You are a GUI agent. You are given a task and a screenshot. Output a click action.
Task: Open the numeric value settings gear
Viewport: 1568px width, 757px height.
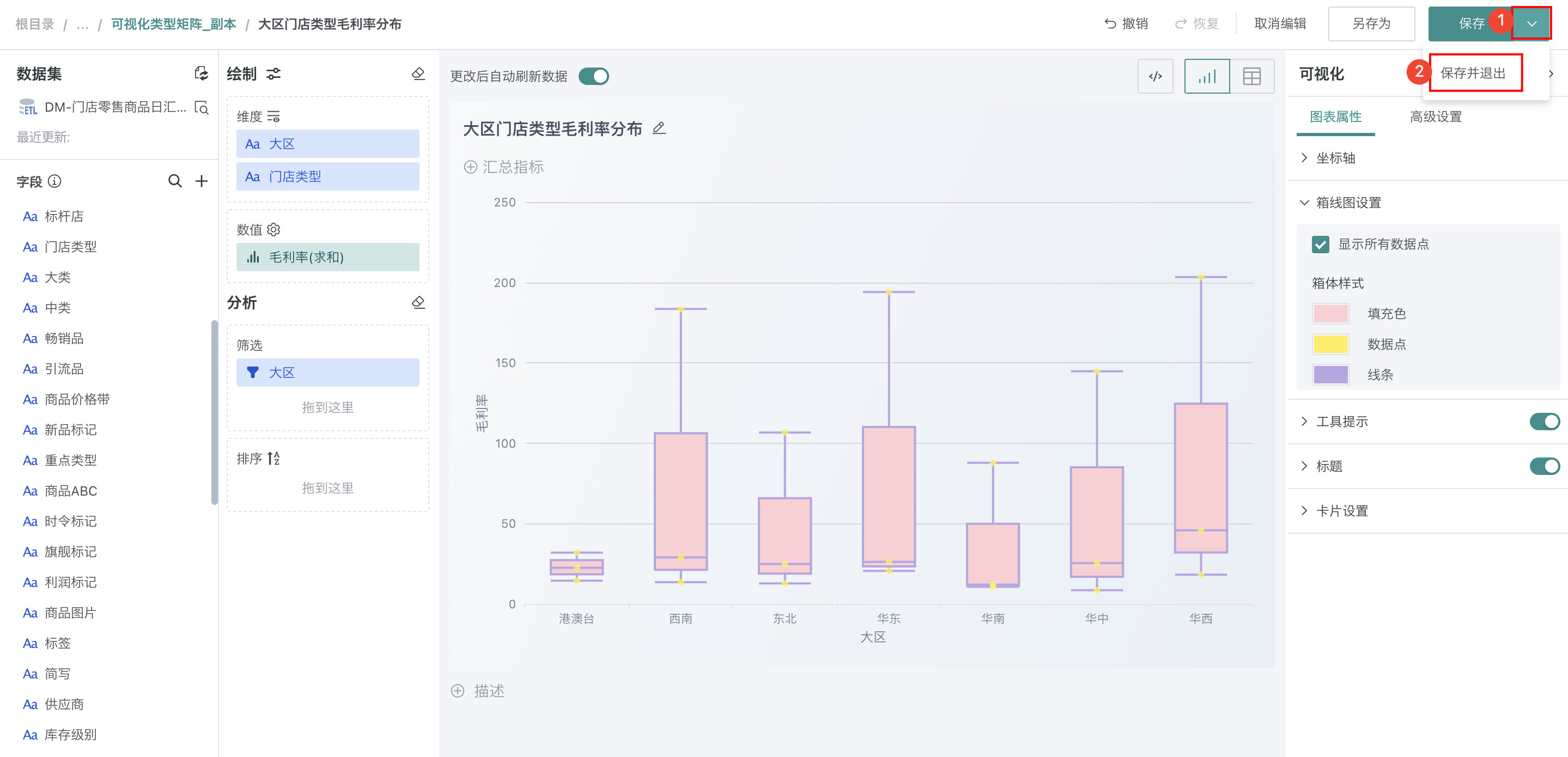(x=274, y=229)
